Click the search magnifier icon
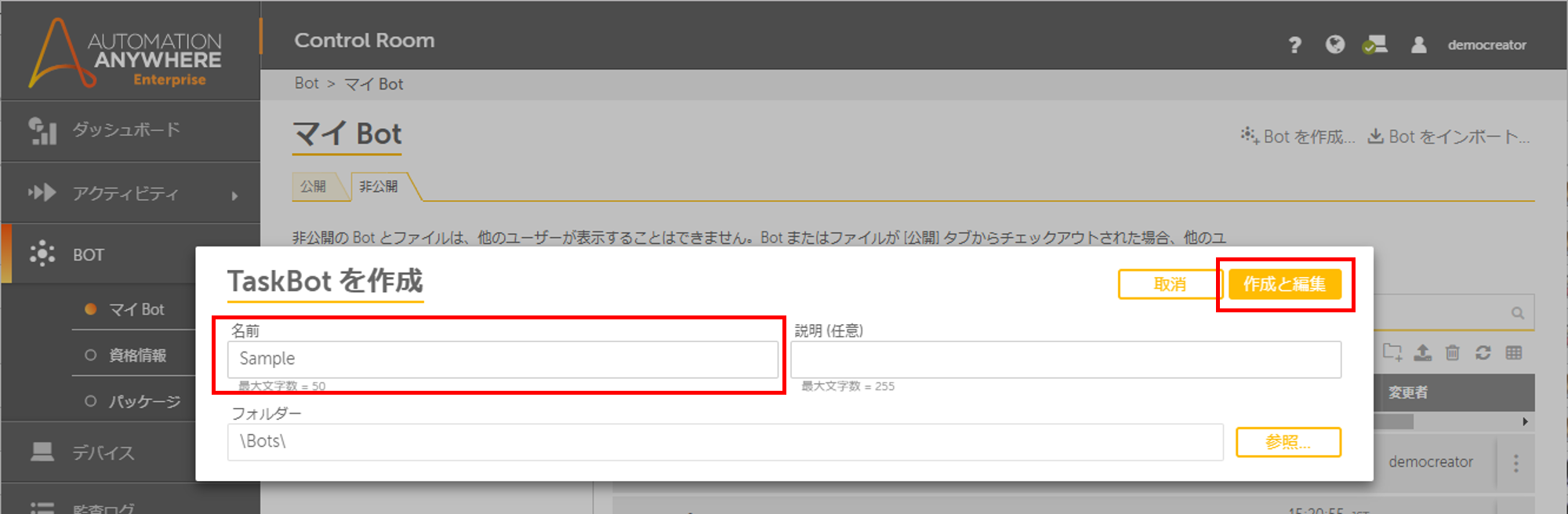The image size is (1568, 514). [1518, 313]
